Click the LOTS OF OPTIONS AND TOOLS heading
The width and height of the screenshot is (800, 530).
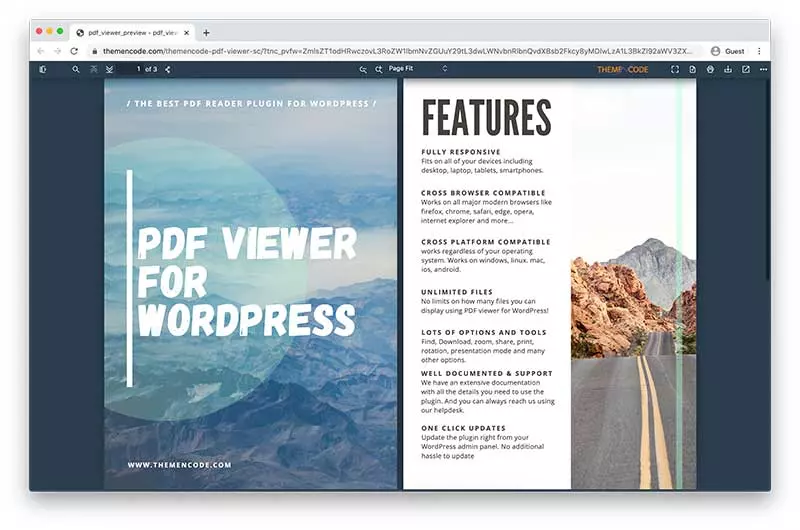click(484, 332)
